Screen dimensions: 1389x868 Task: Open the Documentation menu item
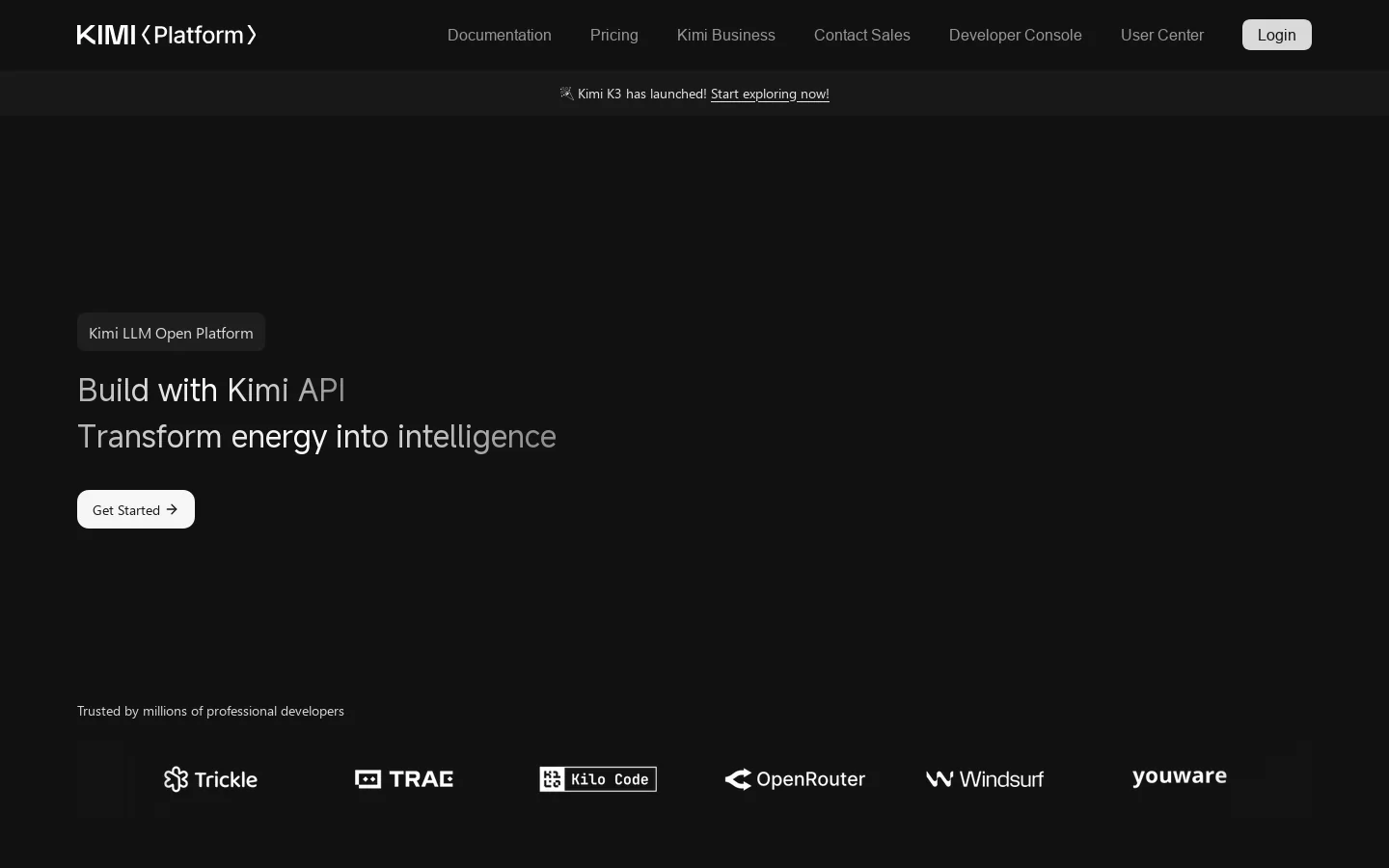click(x=500, y=35)
